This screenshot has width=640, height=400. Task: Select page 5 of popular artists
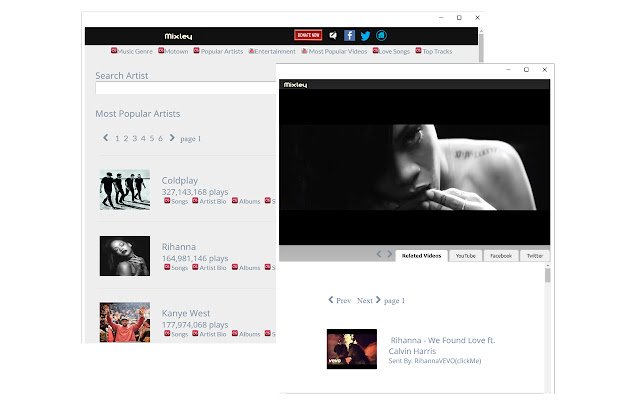click(x=152, y=138)
